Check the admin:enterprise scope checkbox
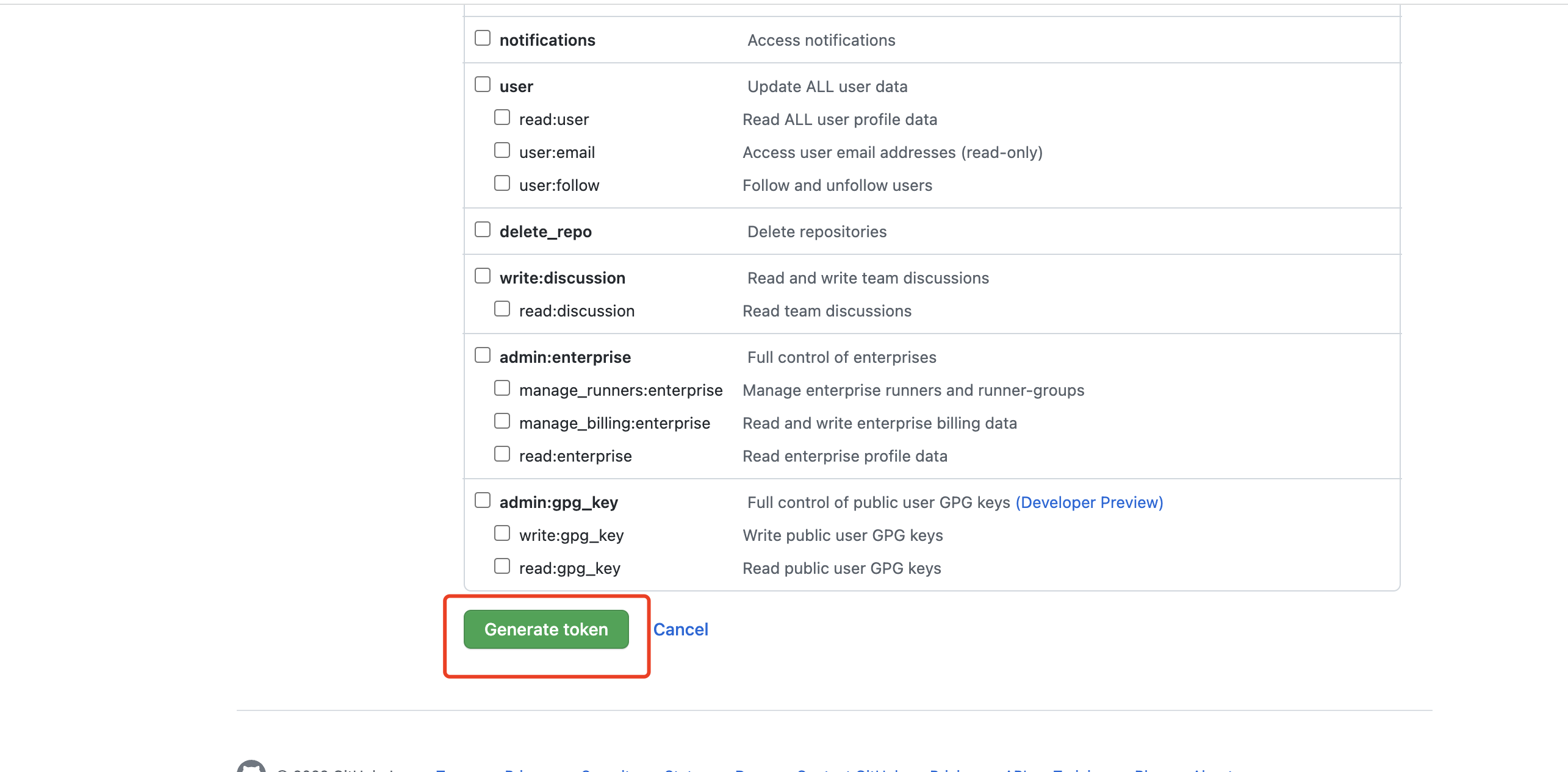 pos(483,356)
